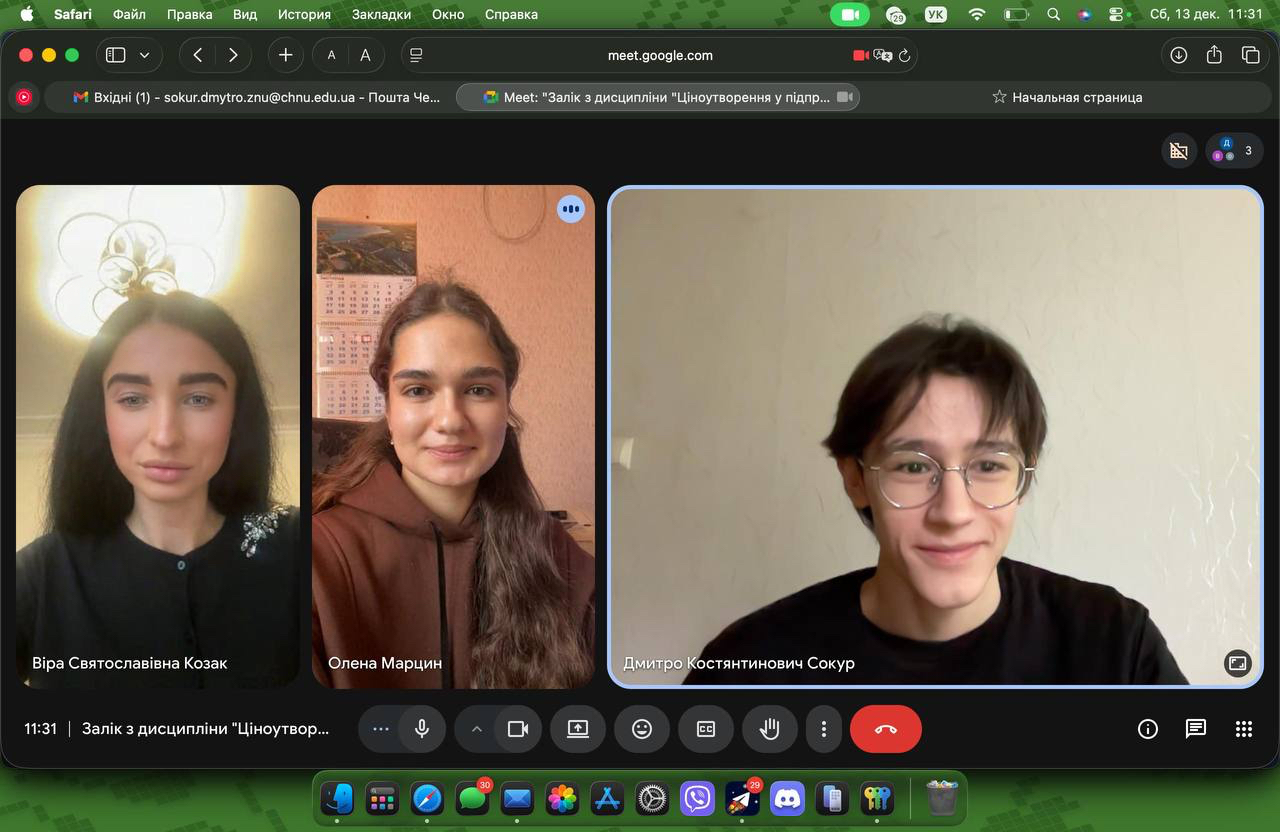Select Олена Марцин video tile
This screenshot has height=832, width=1280.
coord(453,436)
